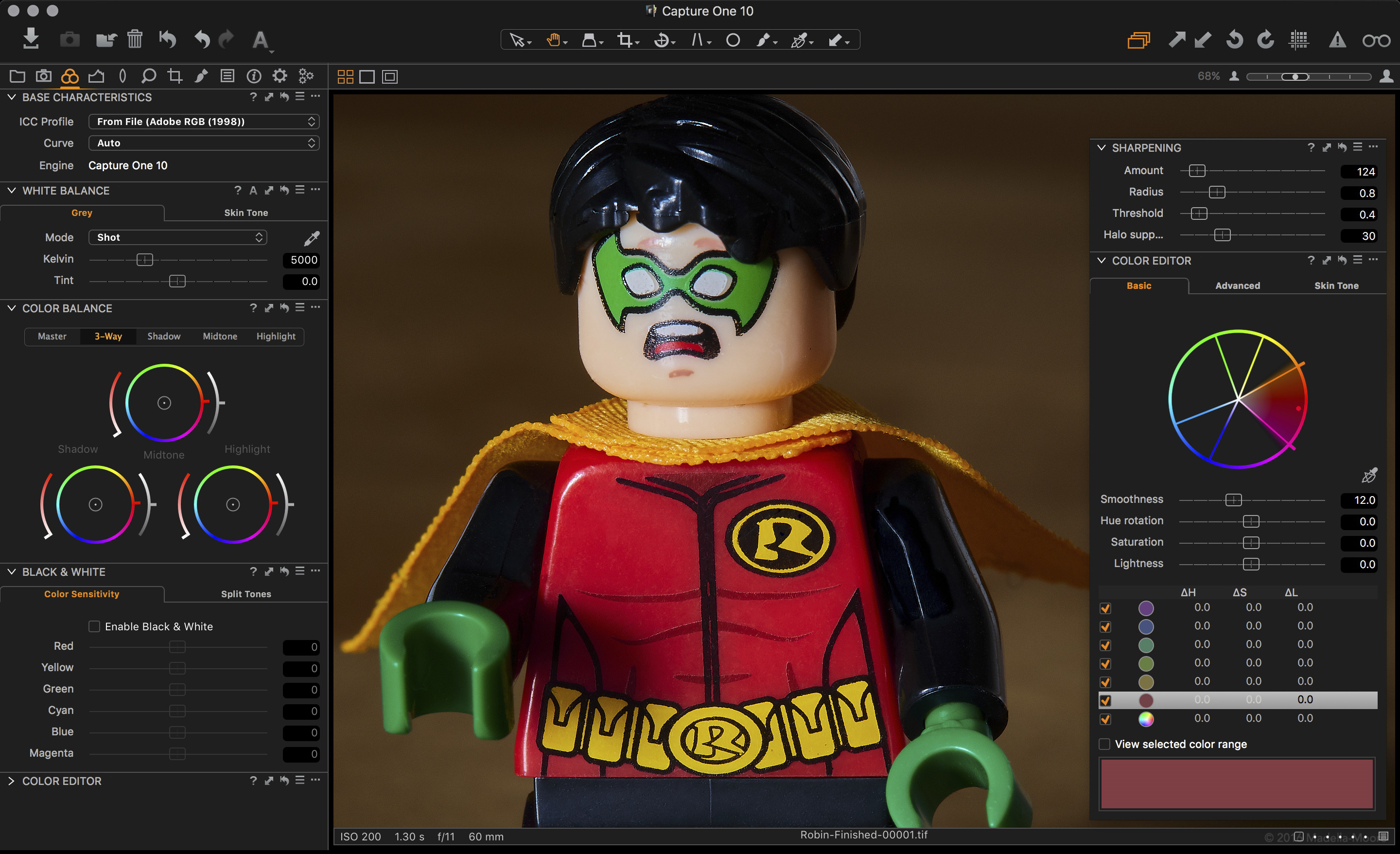Screen dimensions: 1400x854
Task: Open the Advanced color editor tab
Action: 1238,285
